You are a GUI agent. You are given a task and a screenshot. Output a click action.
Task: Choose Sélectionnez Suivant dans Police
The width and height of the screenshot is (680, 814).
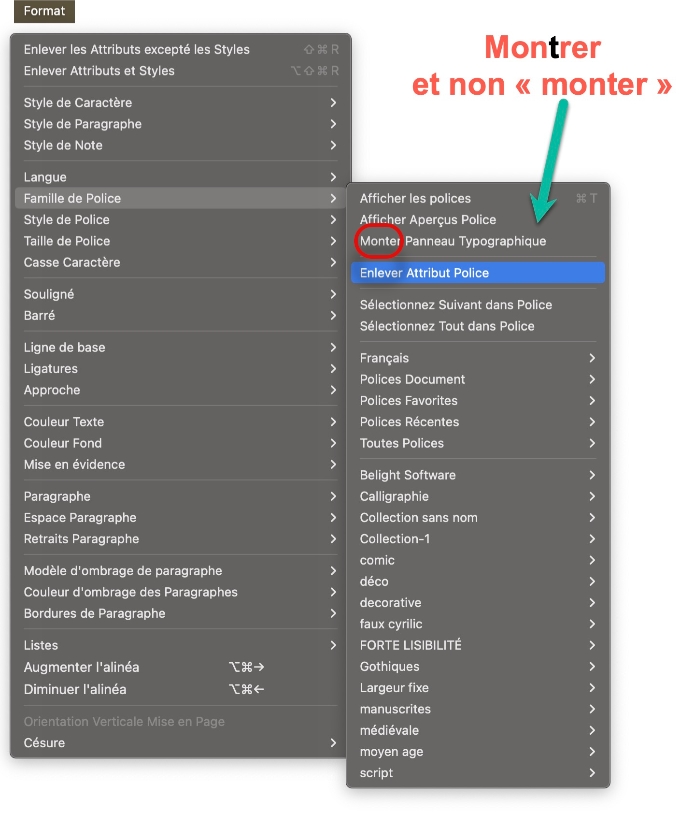(x=478, y=305)
